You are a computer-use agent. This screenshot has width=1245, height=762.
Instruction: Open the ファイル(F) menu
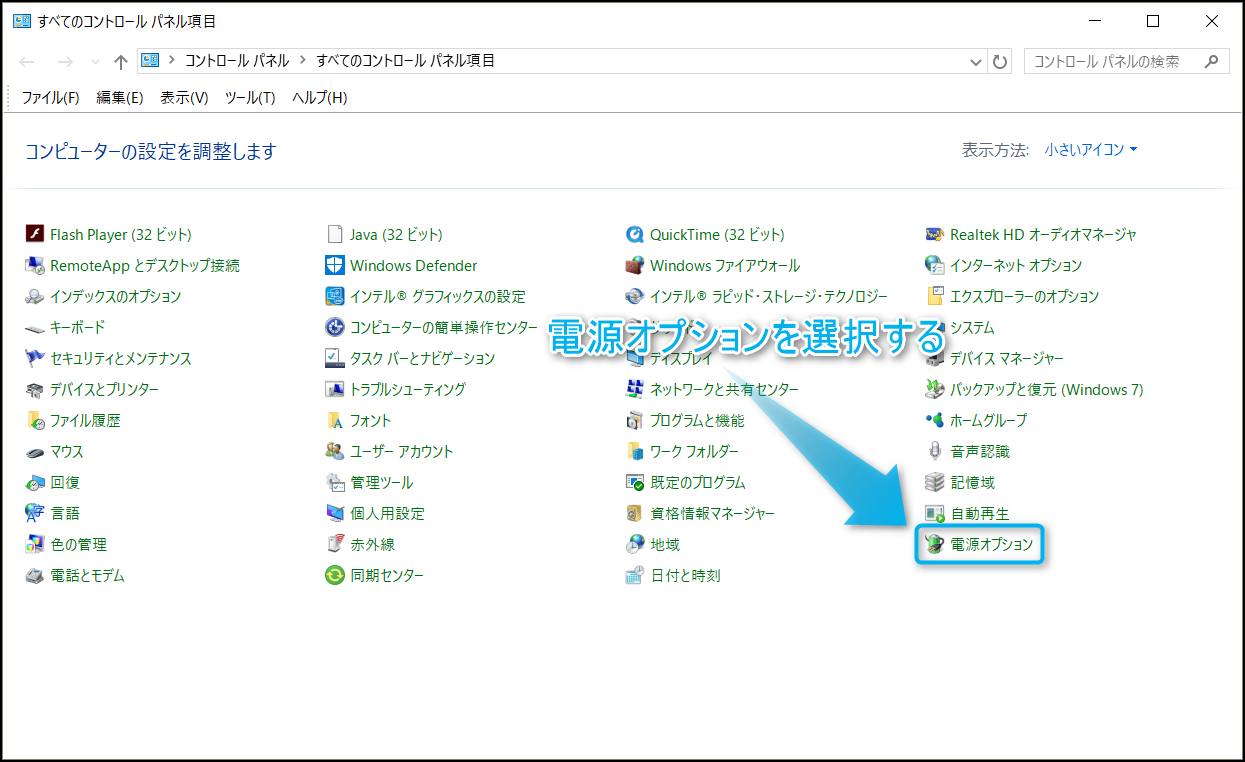click(50, 97)
